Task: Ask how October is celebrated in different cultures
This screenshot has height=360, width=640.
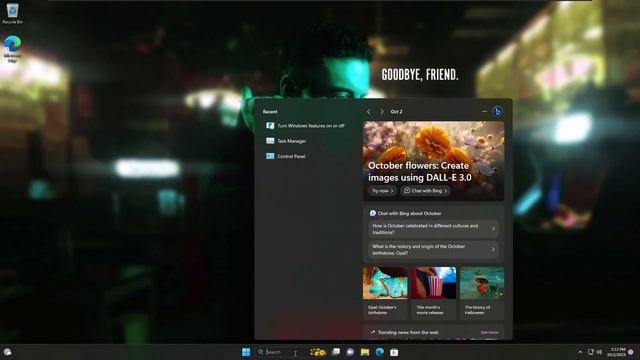Action: (433, 229)
